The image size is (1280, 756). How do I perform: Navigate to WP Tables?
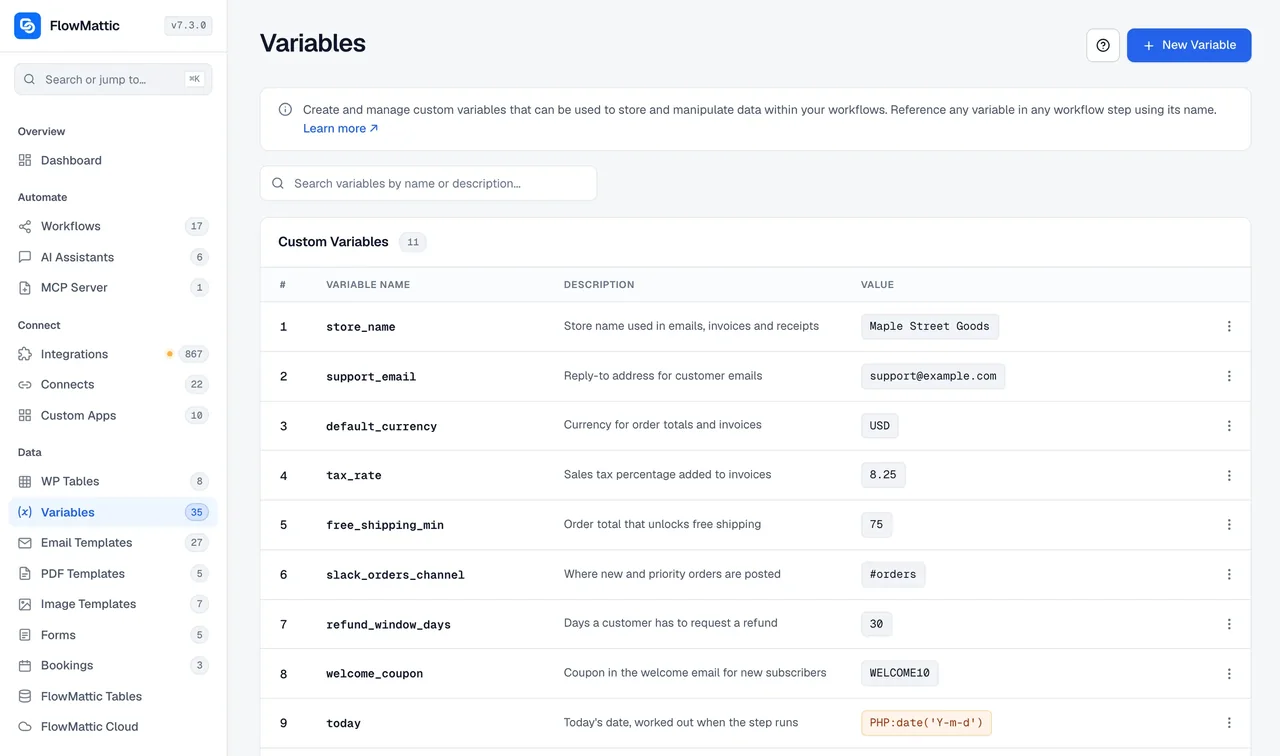113,482
